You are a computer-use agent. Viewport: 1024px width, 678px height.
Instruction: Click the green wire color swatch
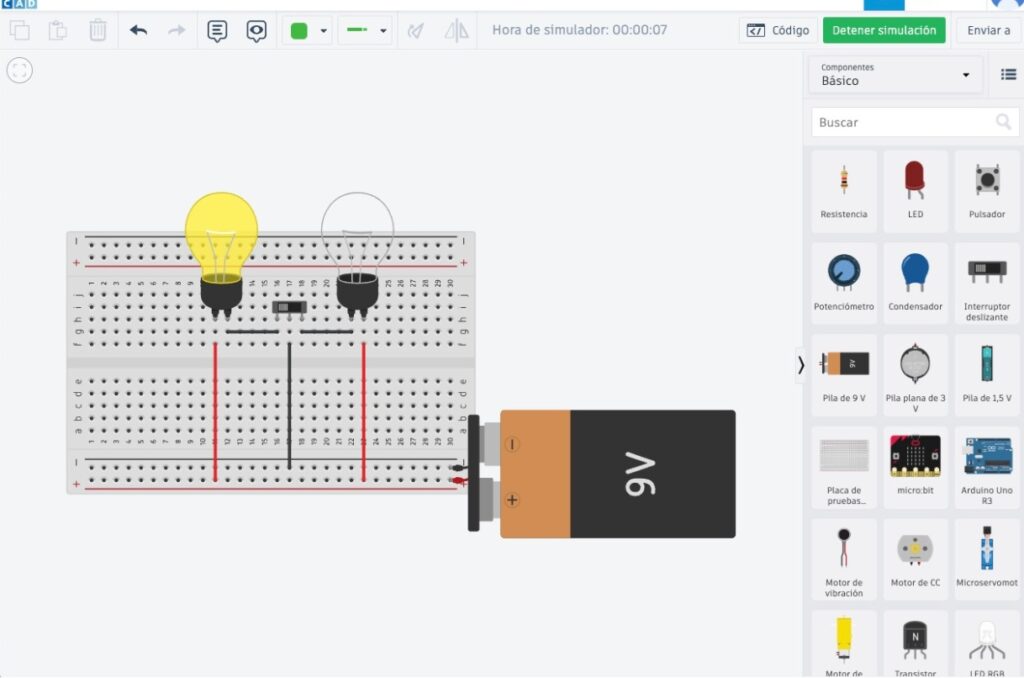click(299, 31)
